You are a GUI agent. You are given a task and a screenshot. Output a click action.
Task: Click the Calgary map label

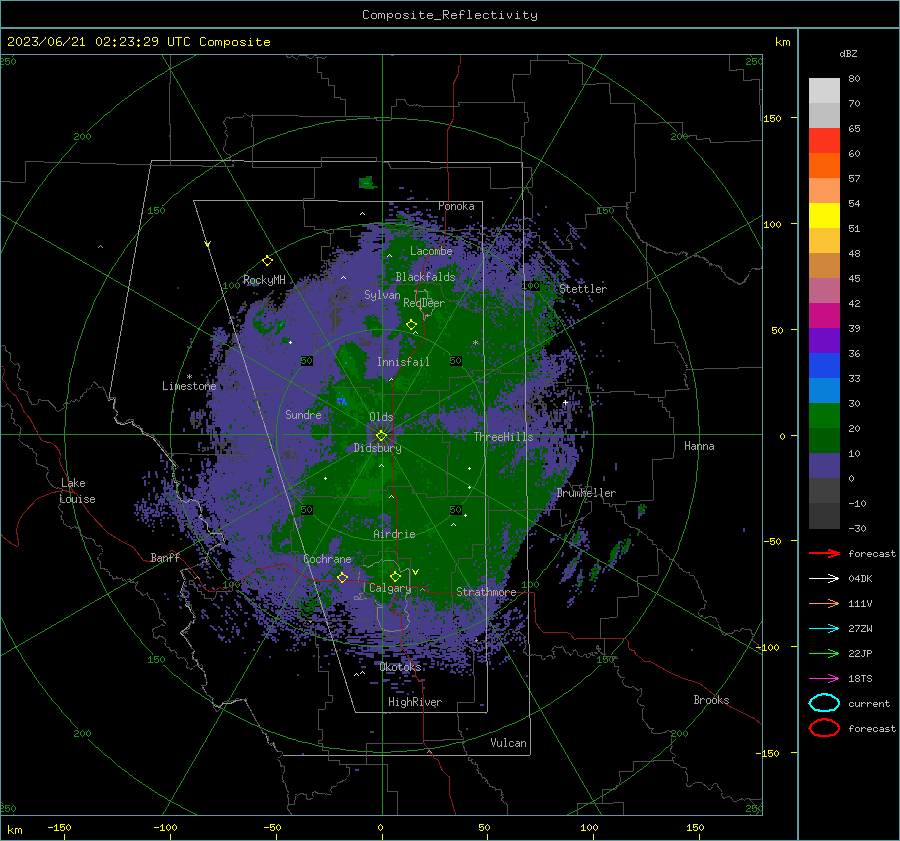click(x=390, y=588)
